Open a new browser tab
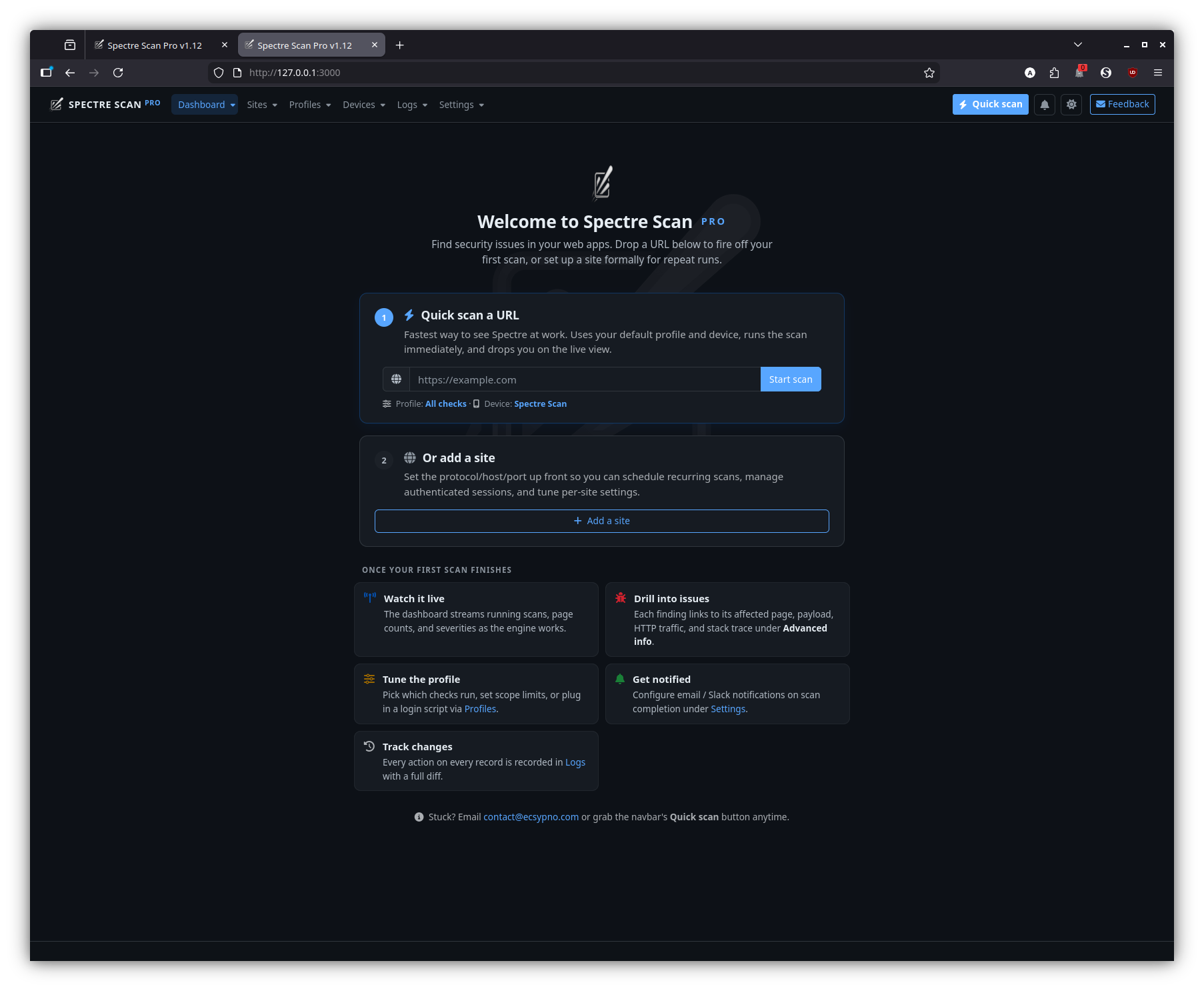 pyautogui.click(x=400, y=45)
